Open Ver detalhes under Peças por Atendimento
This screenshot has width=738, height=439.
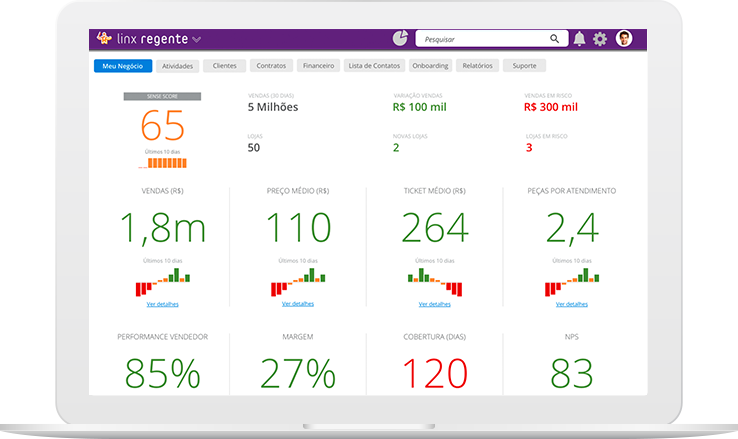click(x=571, y=303)
